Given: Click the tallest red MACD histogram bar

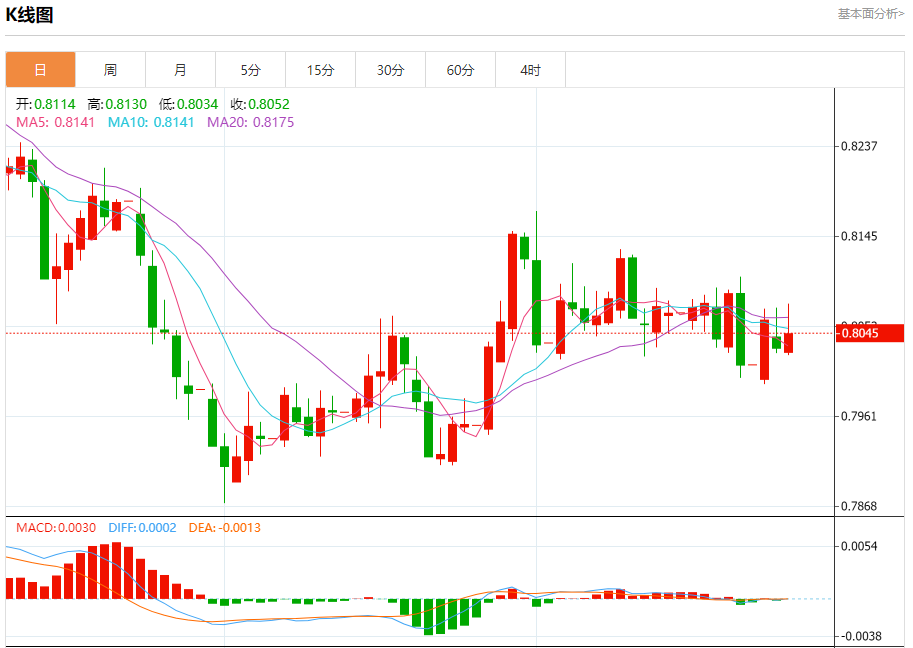Looking at the screenshot, I should [x=116, y=571].
